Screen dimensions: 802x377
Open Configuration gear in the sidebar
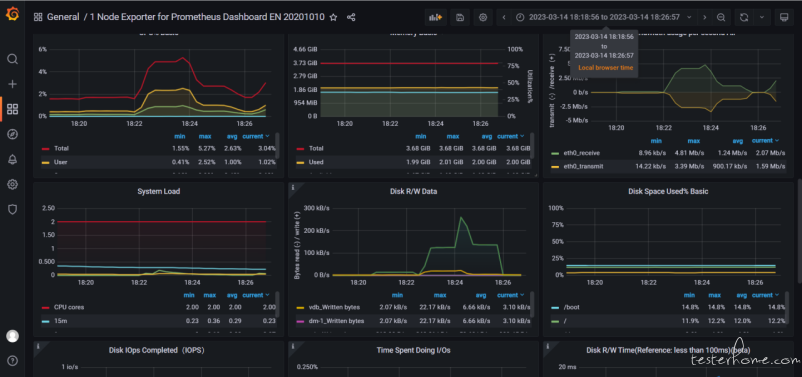pyautogui.click(x=12, y=184)
